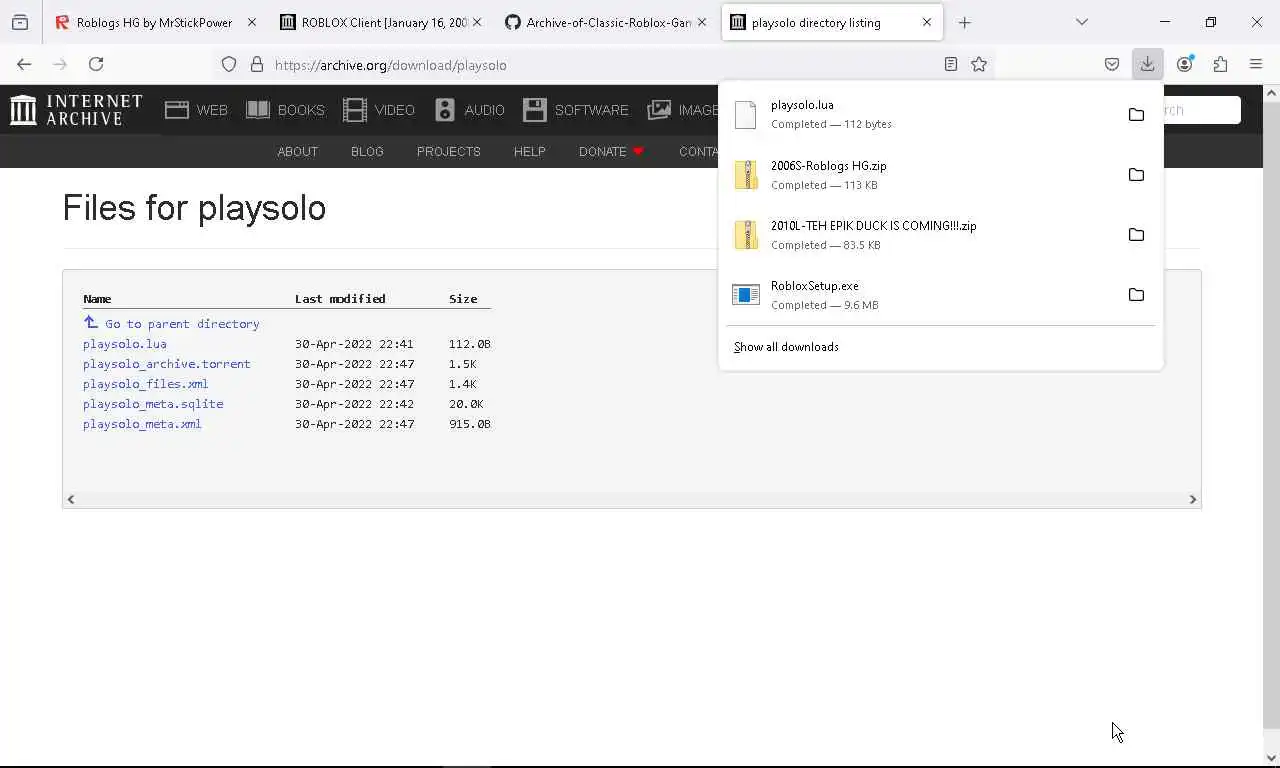Click horizontal scrollbar left arrow of listing

click(x=70, y=499)
